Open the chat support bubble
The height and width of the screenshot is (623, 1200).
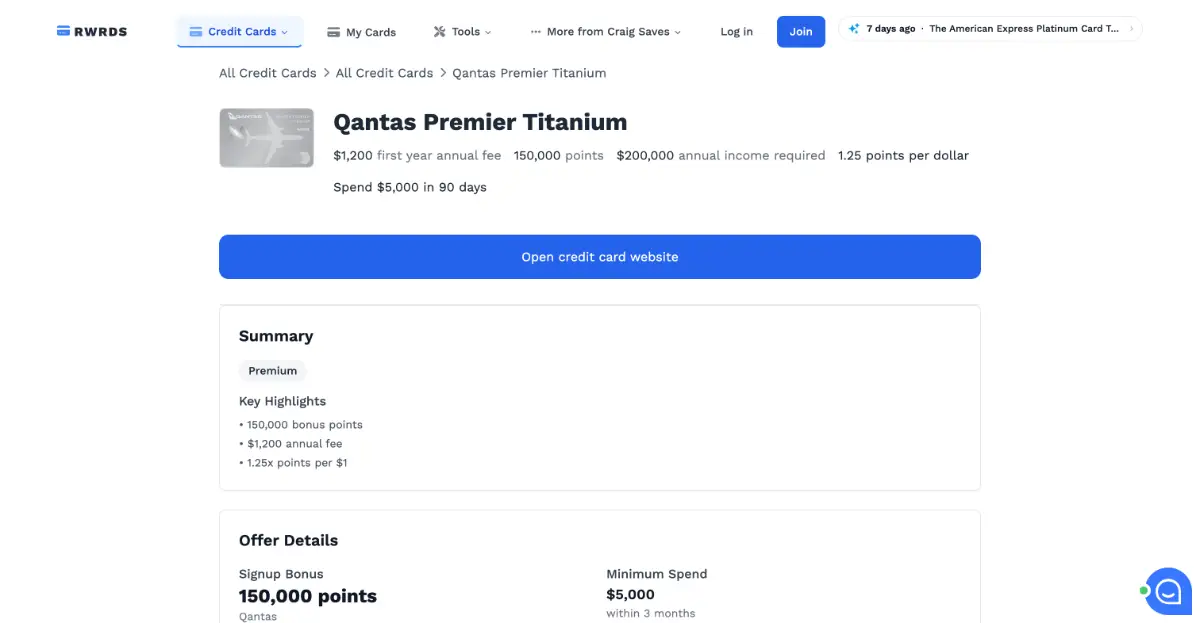click(x=1168, y=591)
